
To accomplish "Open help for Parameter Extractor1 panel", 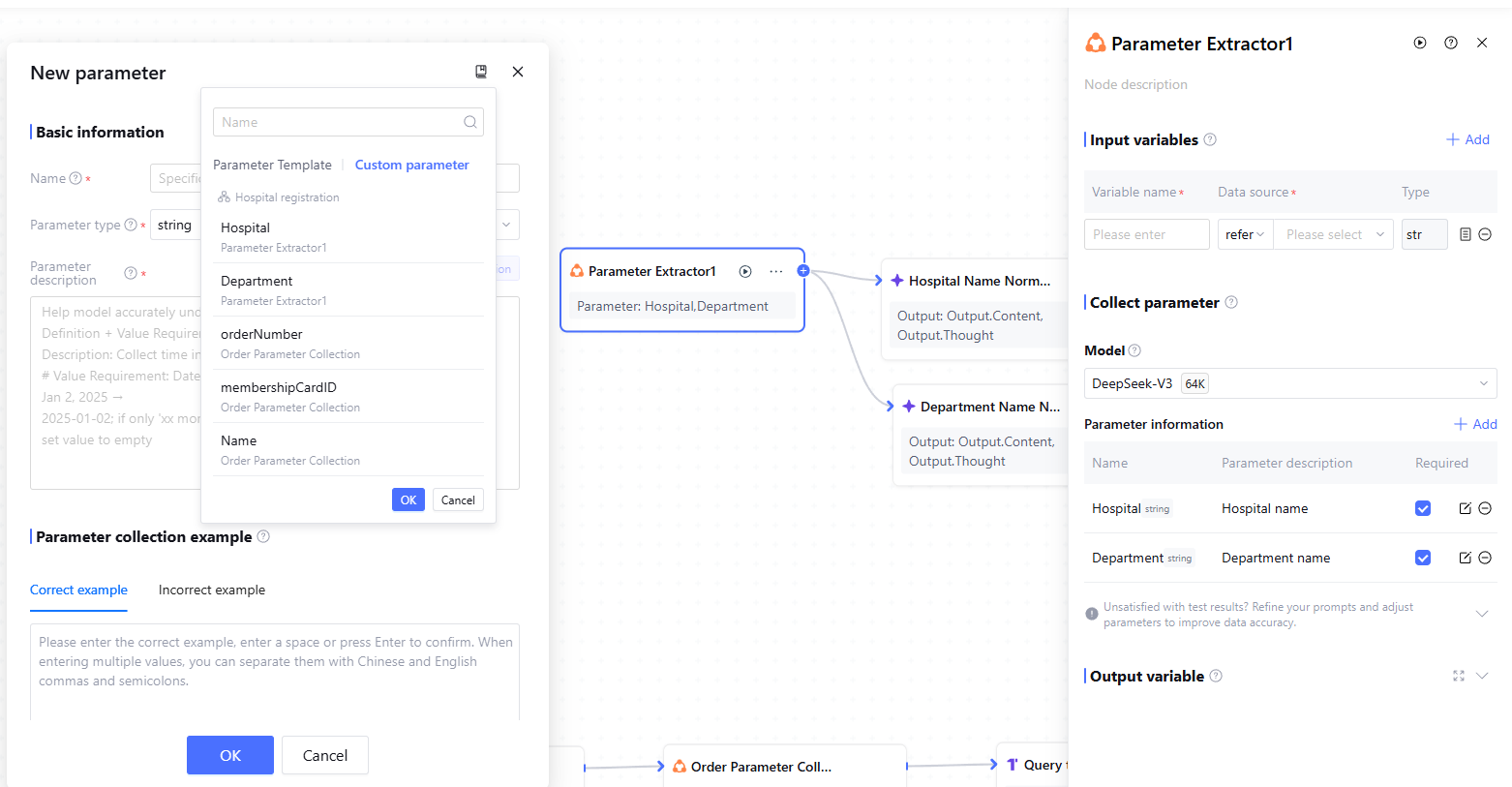I will point(1451,43).
